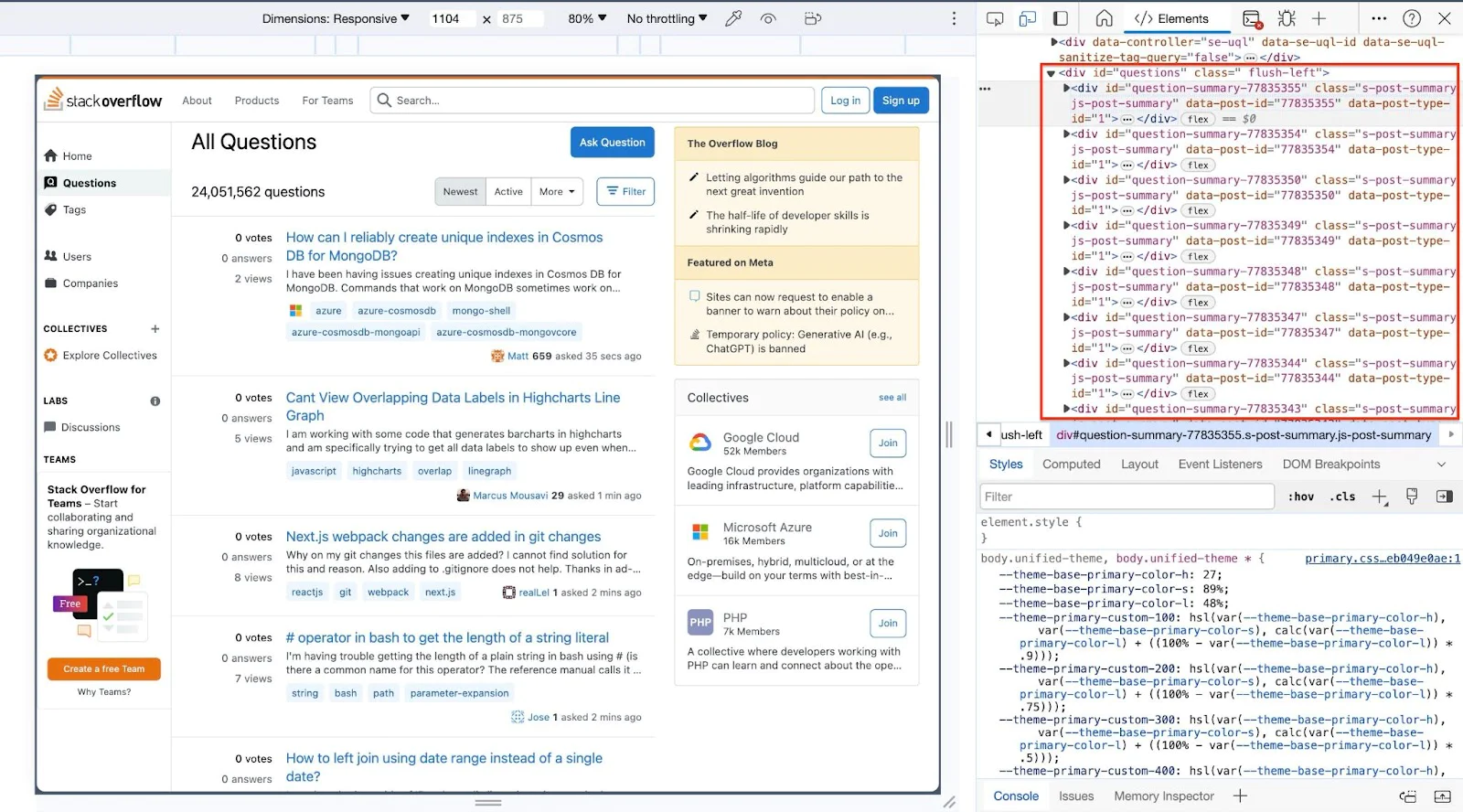Click flex badge on question-summary-77835344

click(x=1198, y=394)
